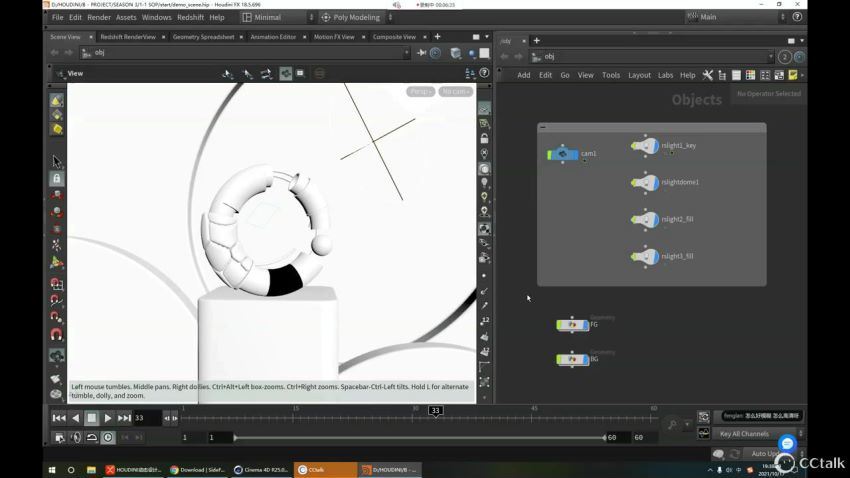Add a new tab in network pane
Image resolution: width=850 pixels, height=478 pixels.
537,41
